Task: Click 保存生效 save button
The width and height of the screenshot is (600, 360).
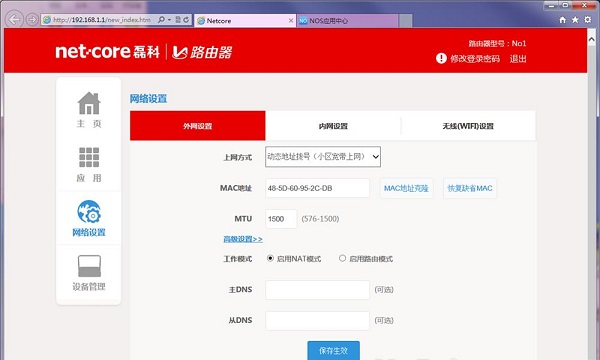Action: (x=333, y=350)
